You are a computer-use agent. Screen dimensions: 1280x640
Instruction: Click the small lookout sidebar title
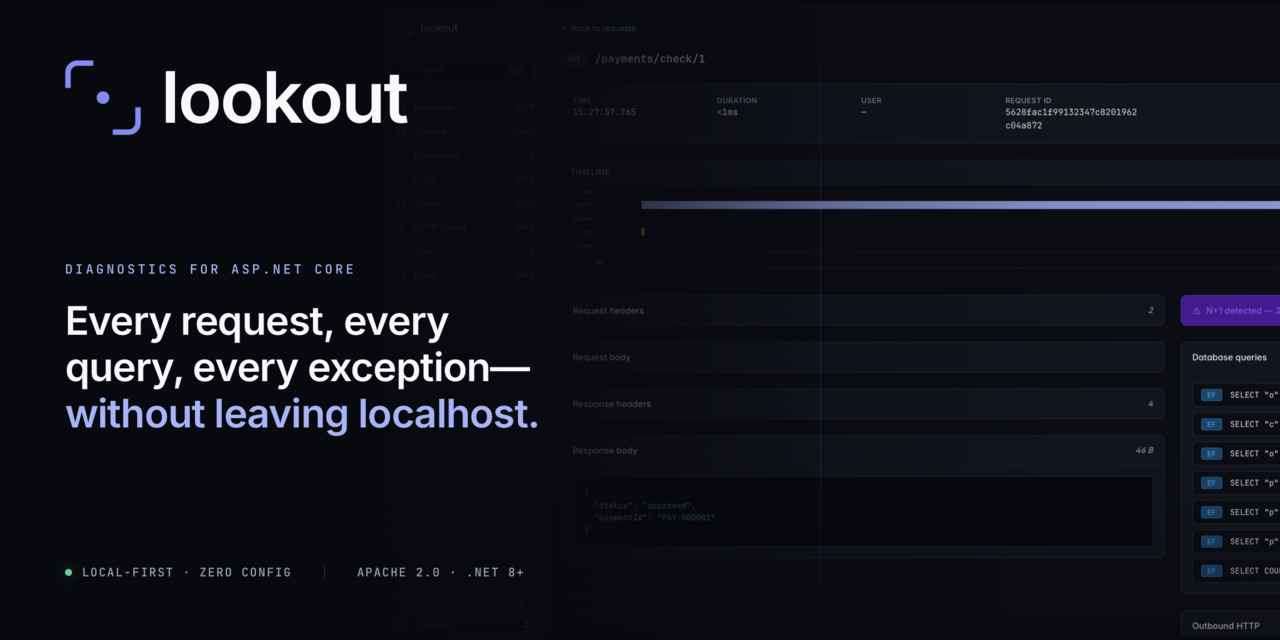pos(439,28)
